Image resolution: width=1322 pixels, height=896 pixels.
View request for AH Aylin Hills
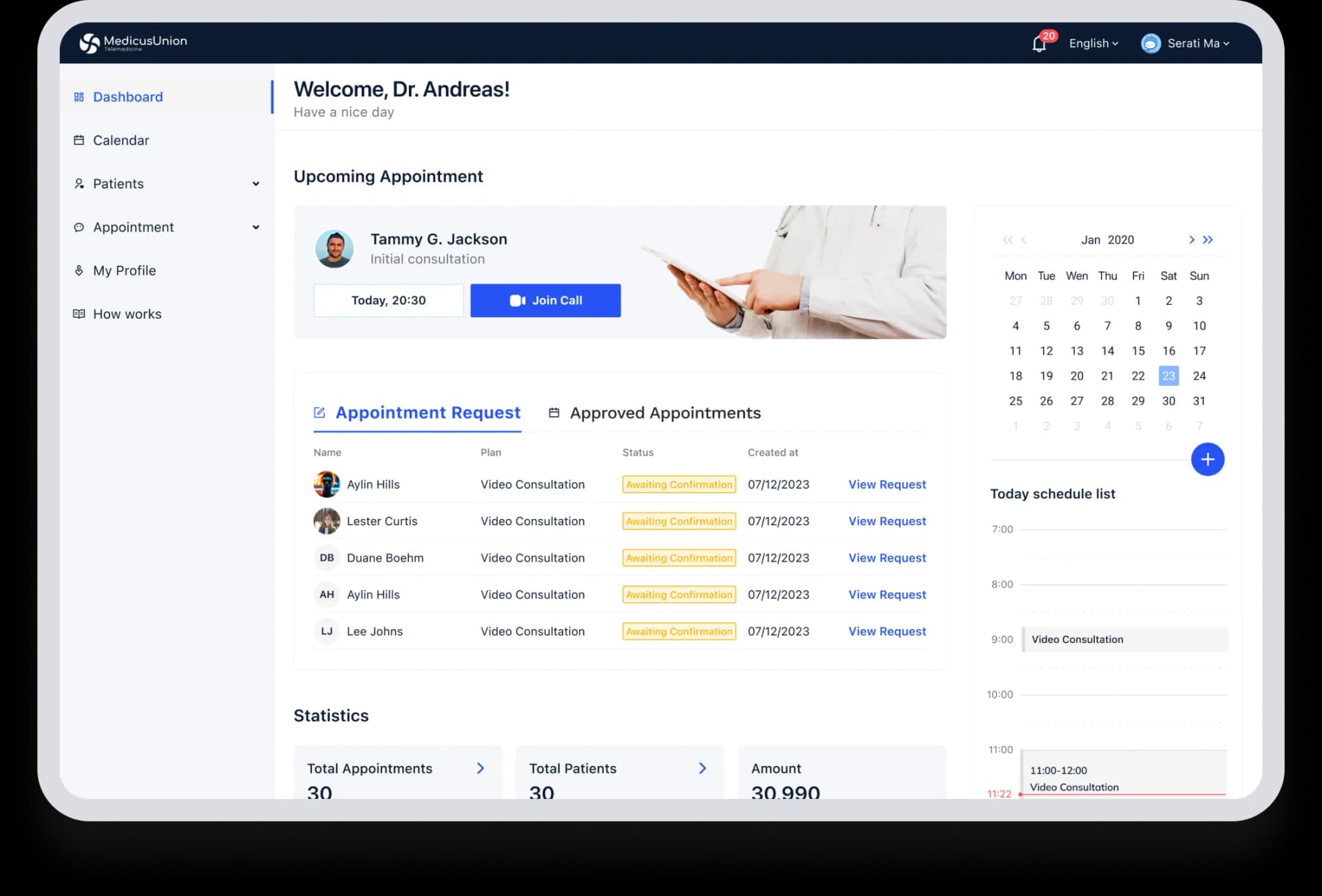(x=887, y=595)
